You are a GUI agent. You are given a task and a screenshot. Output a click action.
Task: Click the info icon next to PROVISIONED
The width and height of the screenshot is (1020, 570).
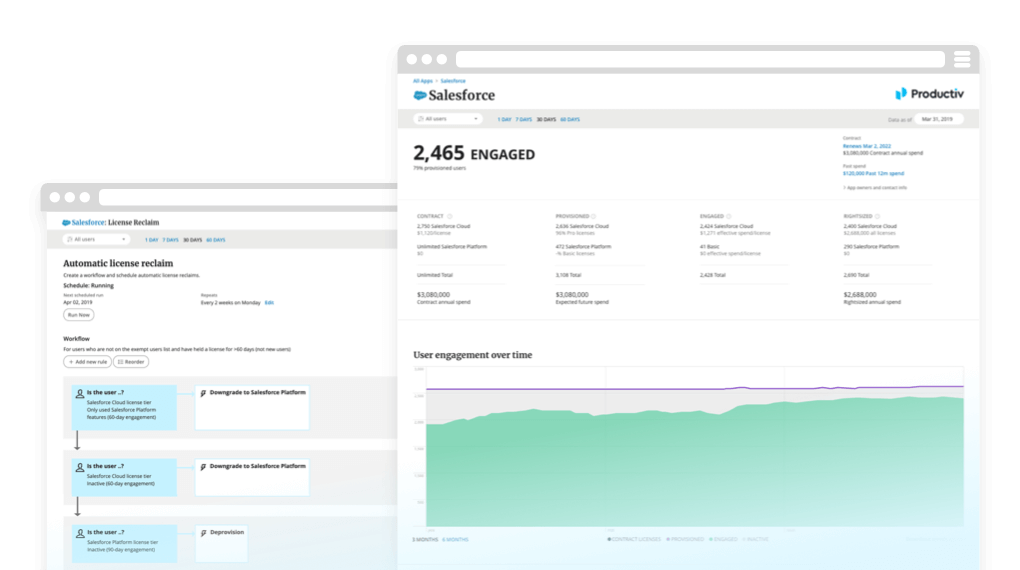[x=593, y=216]
